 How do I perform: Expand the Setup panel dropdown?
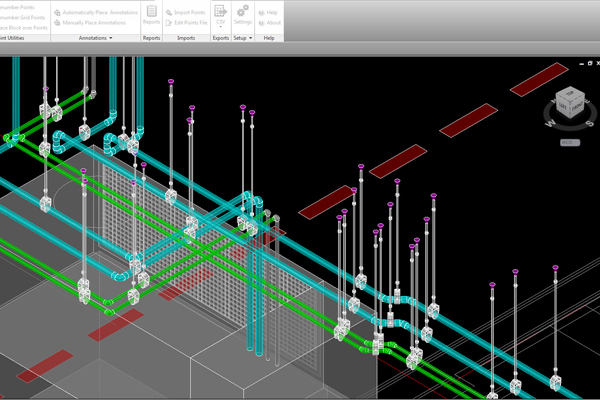(252, 37)
